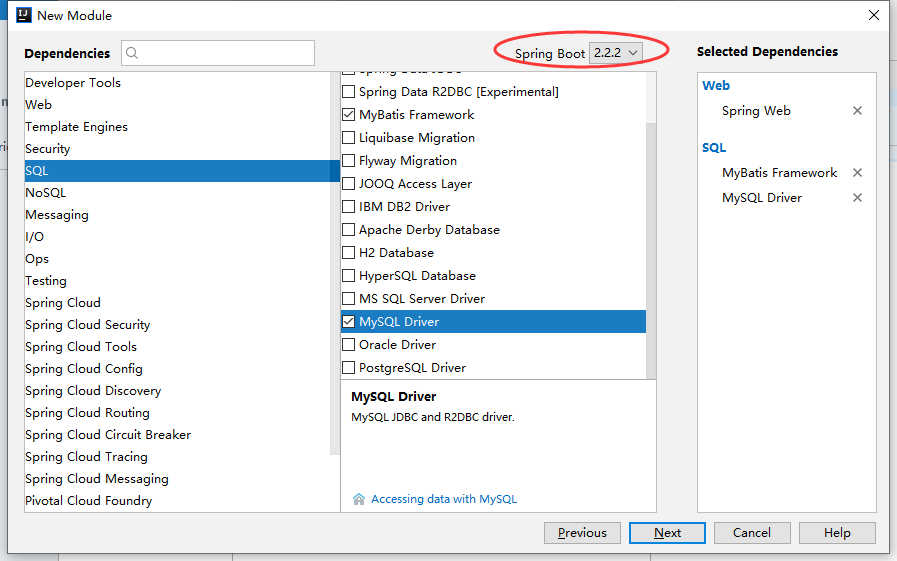Image resolution: width=897 pixels, height=561 pixels.
Task: Click MyBatis Framework in Selected Dependencies
Action: click(779, 173)
